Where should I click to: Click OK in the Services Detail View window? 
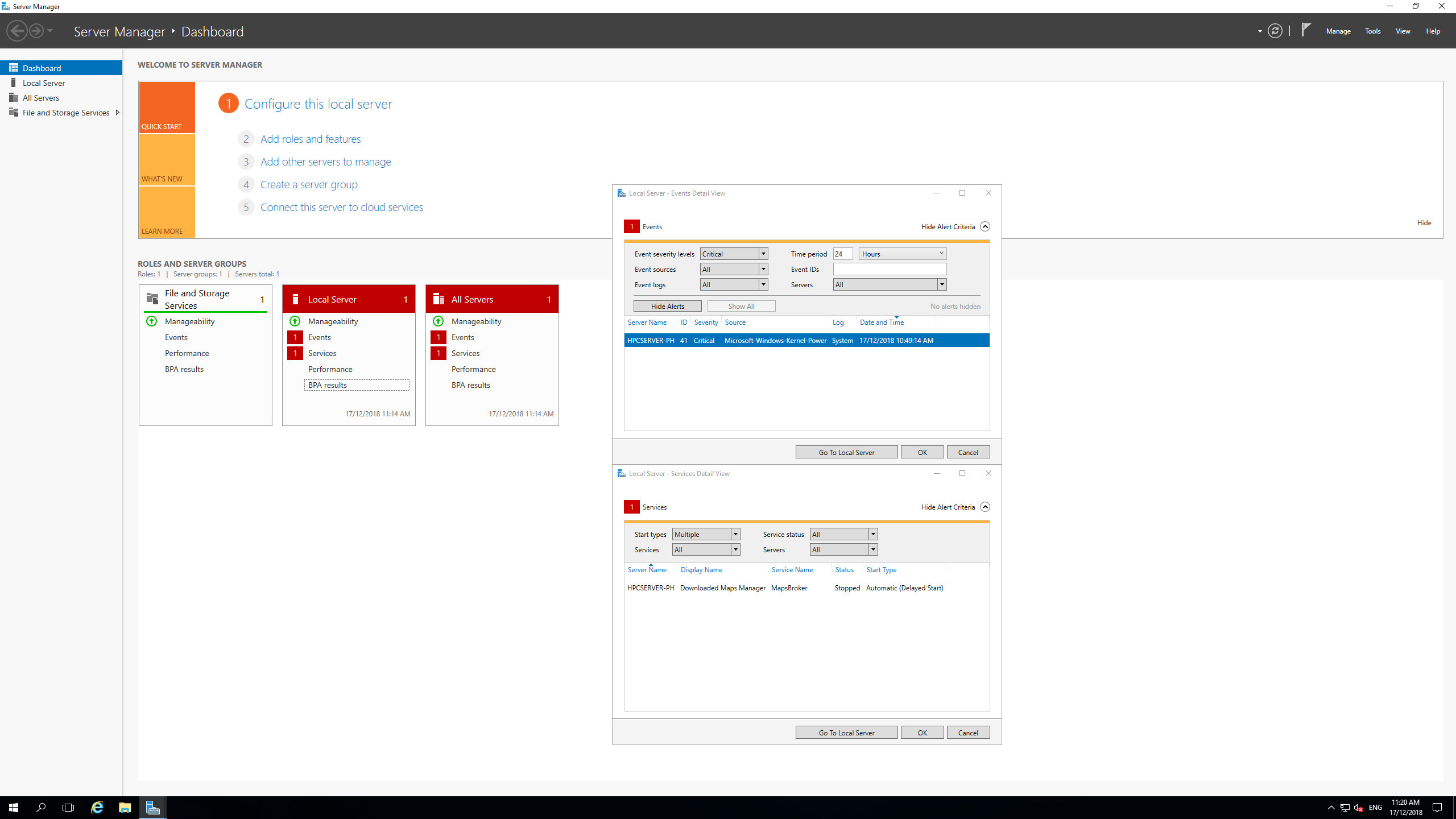click(x=922, y=733)
